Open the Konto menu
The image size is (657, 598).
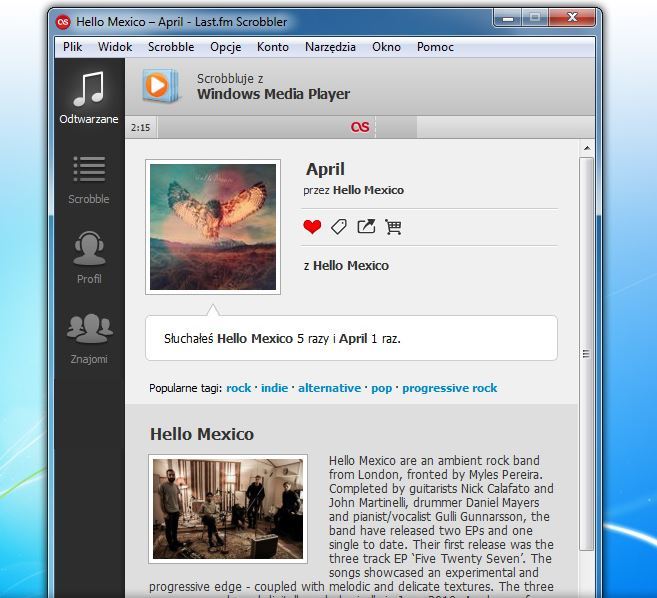(x=273, y=47)
